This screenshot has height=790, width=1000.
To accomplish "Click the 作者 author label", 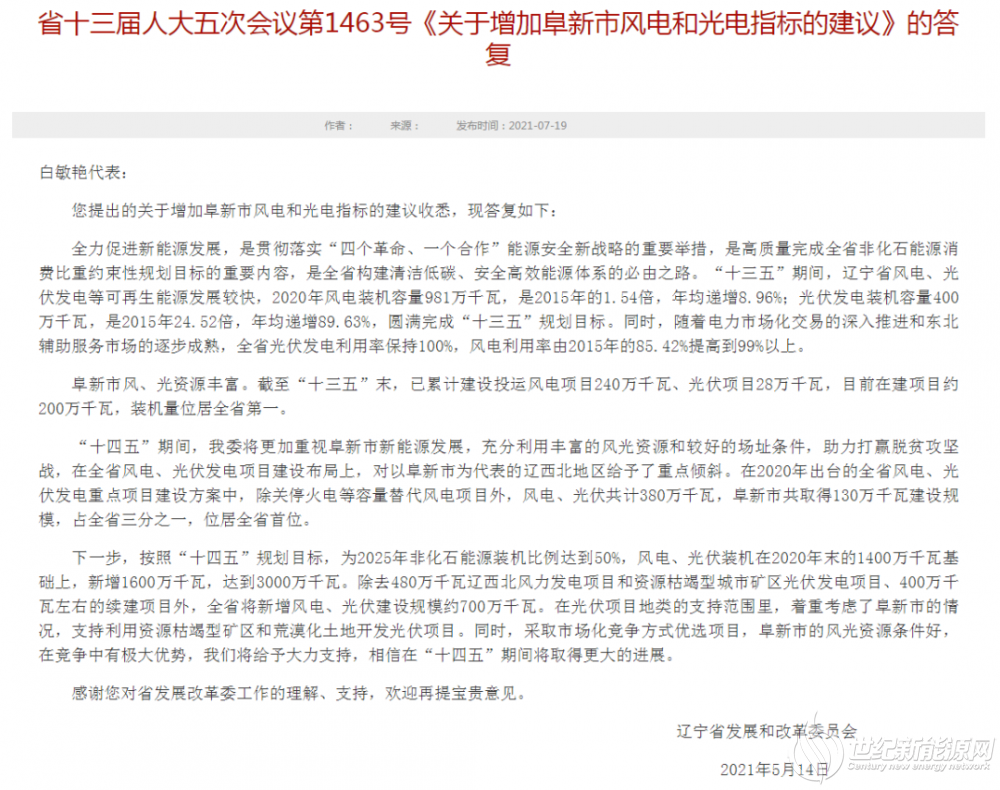I will point(338,126).
